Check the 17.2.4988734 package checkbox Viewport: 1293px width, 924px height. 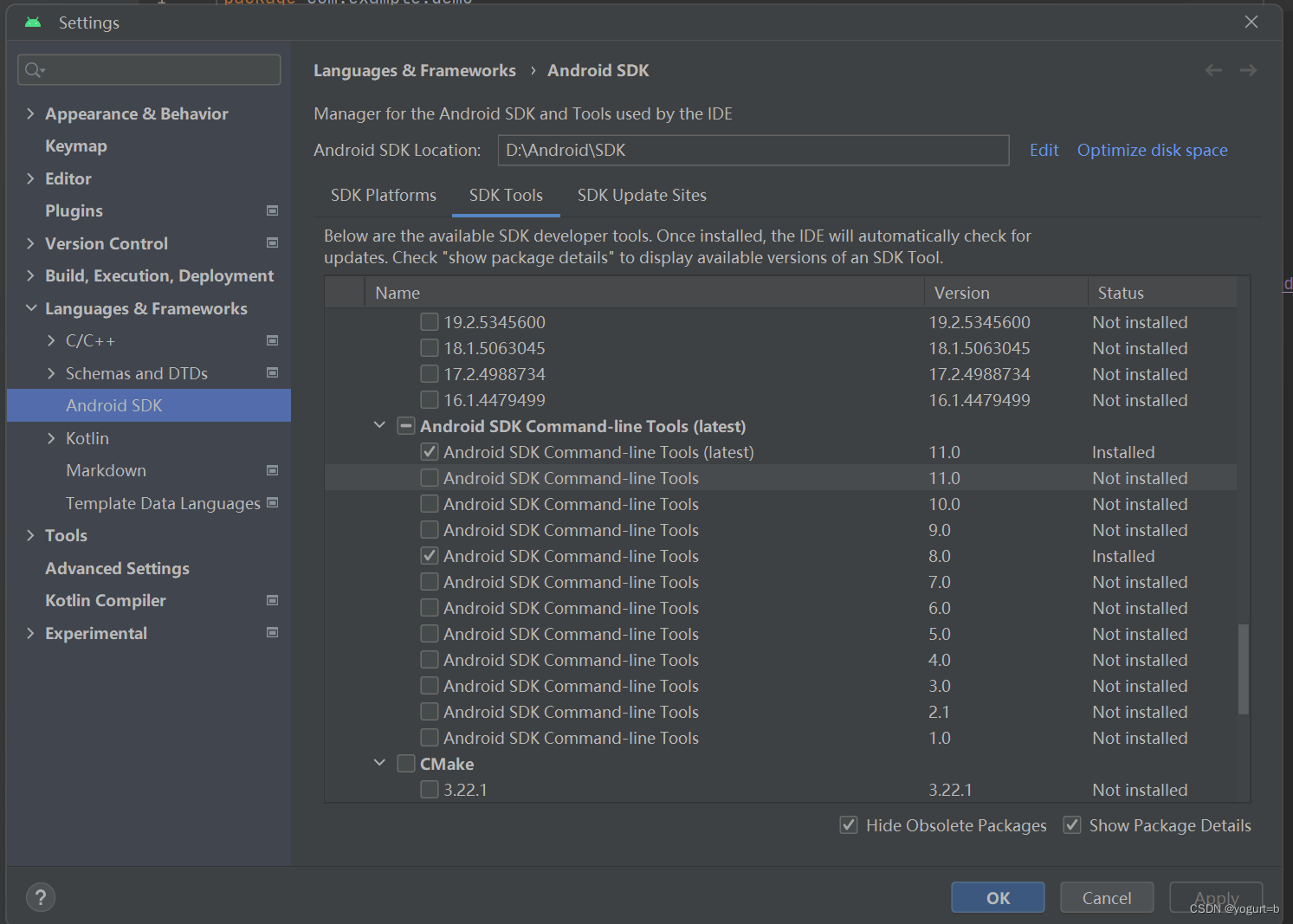pos(429,374)
